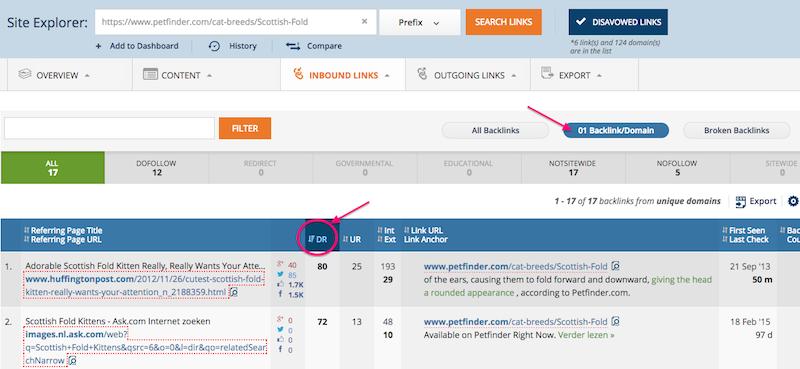
Task: Open the table settings gear
Action: (793, 201)
